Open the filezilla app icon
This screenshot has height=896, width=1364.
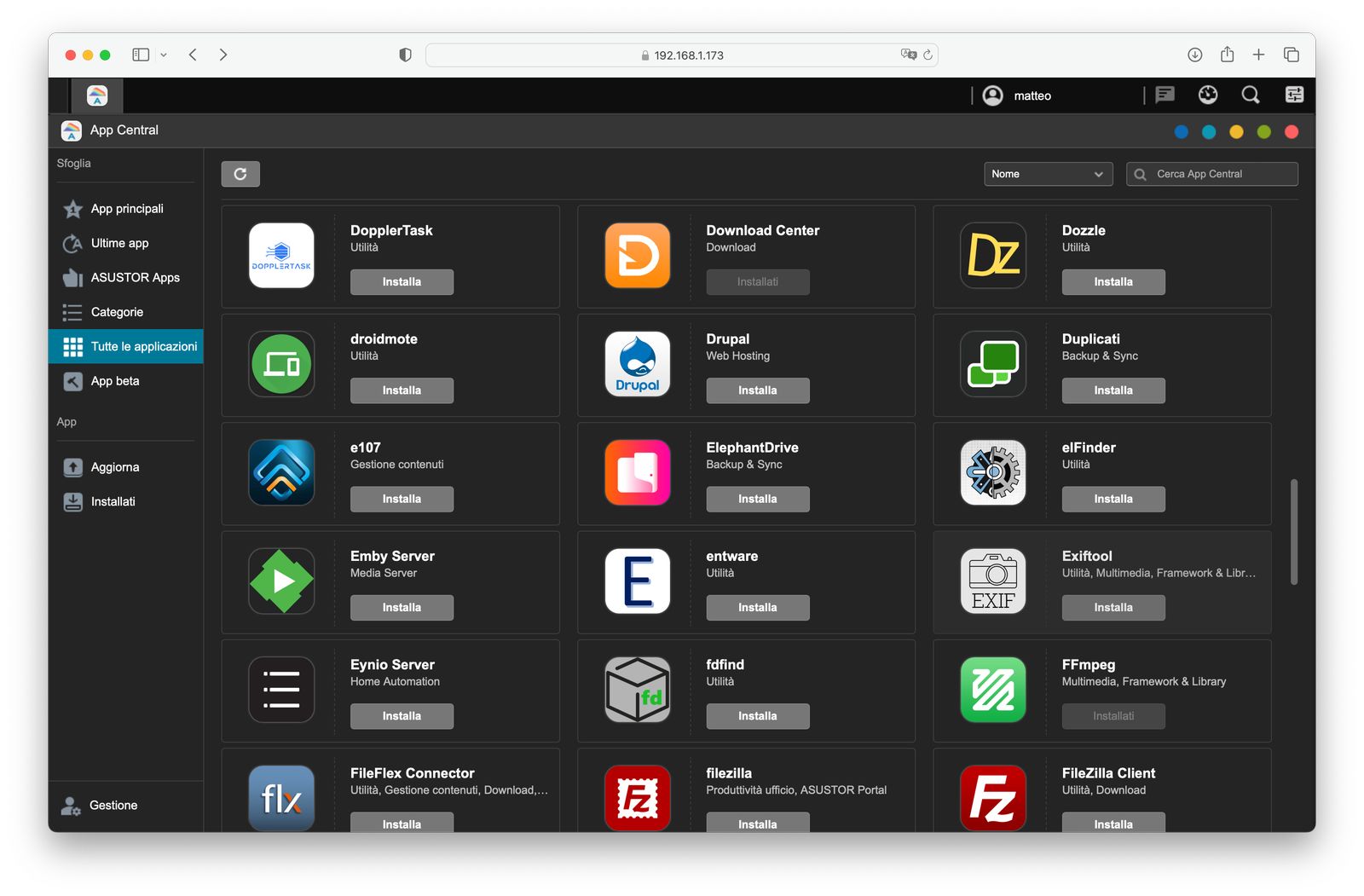(x=638, y=798)
